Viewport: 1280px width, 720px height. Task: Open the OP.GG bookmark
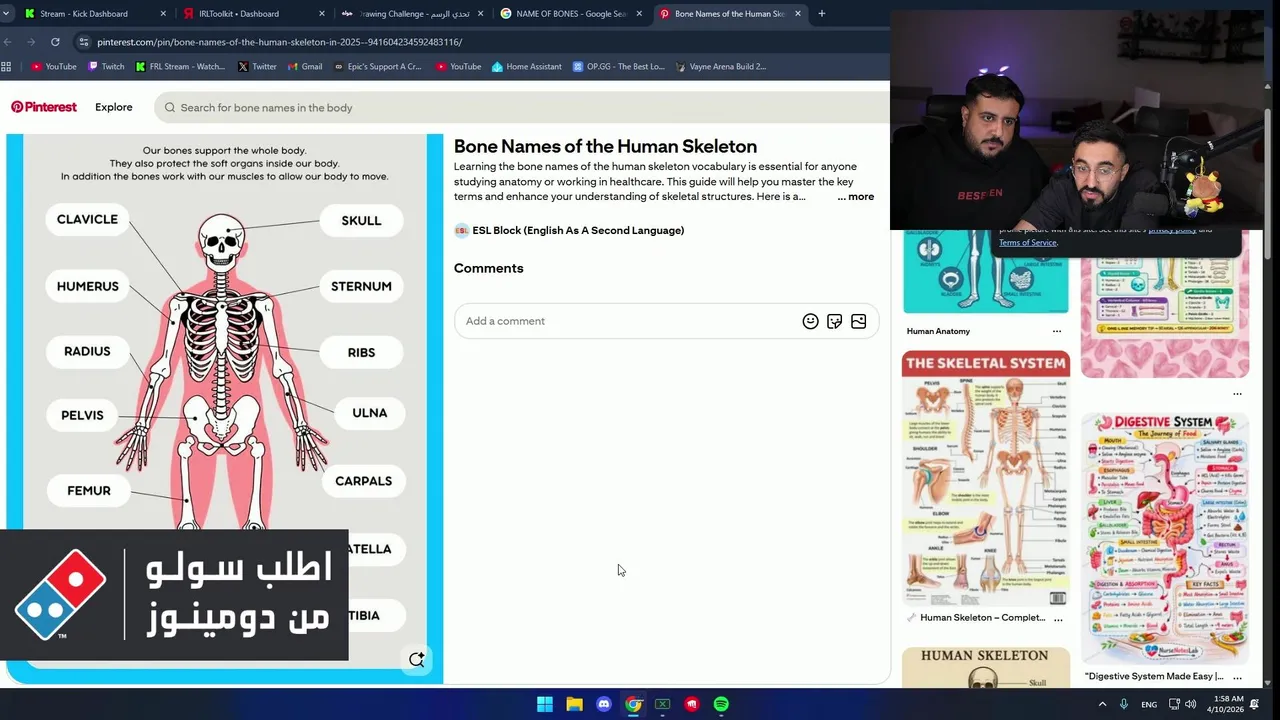[618, 67]
